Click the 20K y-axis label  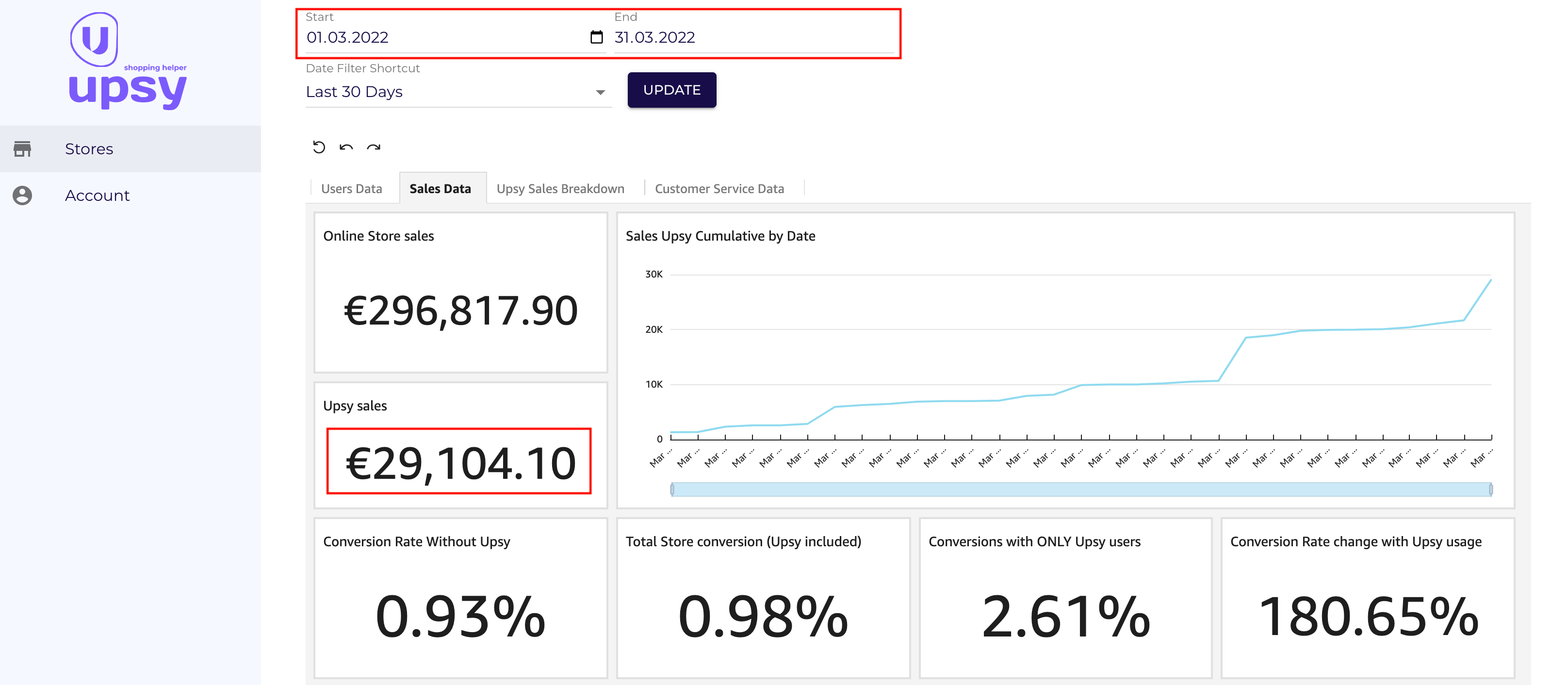coord(654,329)
